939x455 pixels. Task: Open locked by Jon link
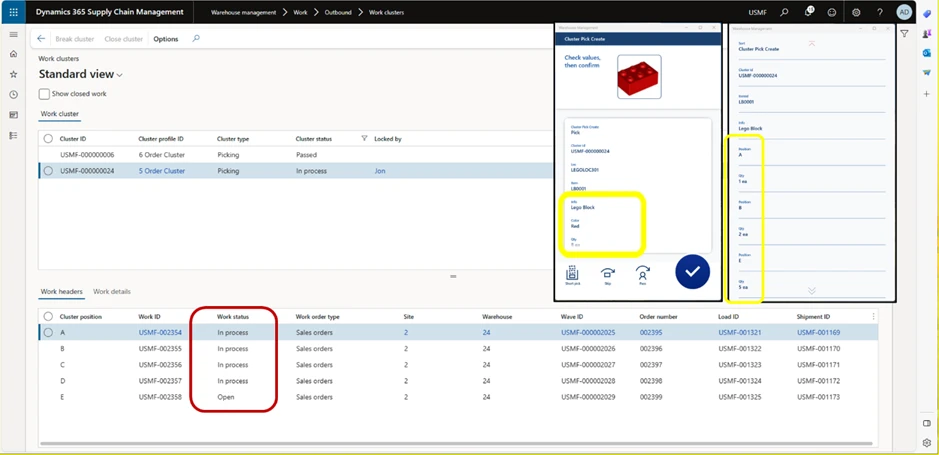pos(380,171)
